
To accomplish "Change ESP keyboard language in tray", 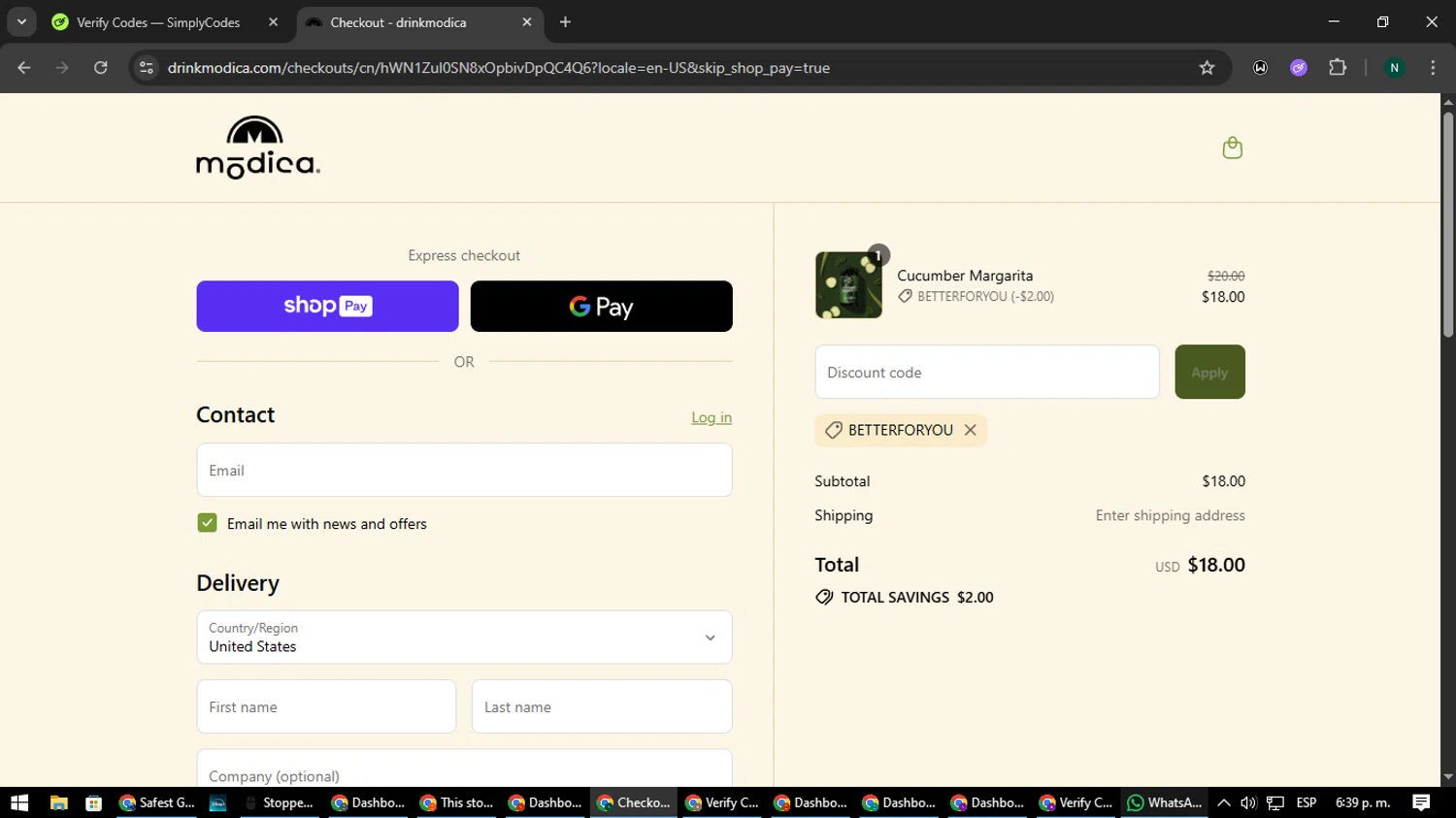I will (x=1307, y=802).
